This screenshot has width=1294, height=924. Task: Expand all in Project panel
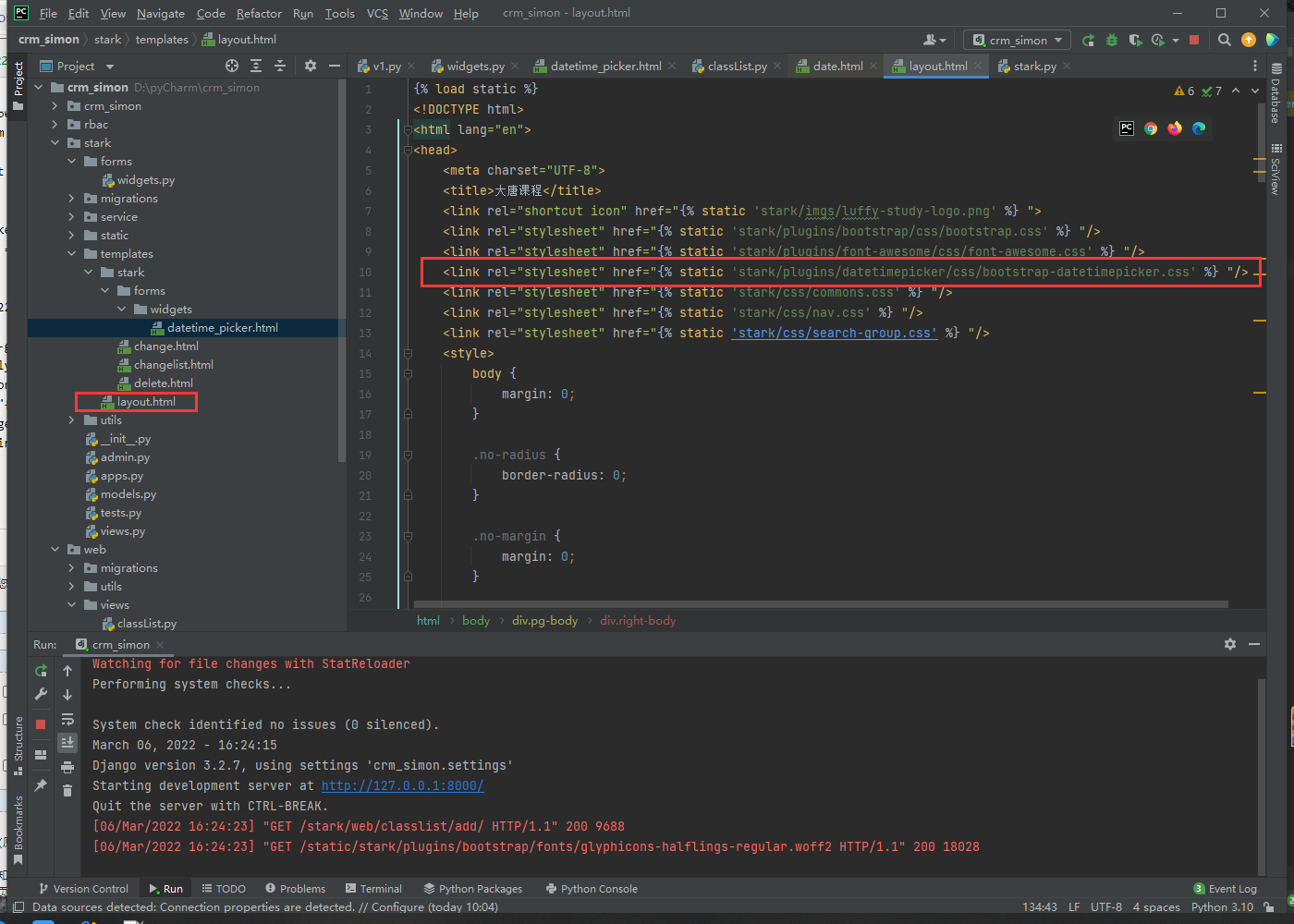coord(256,66)
